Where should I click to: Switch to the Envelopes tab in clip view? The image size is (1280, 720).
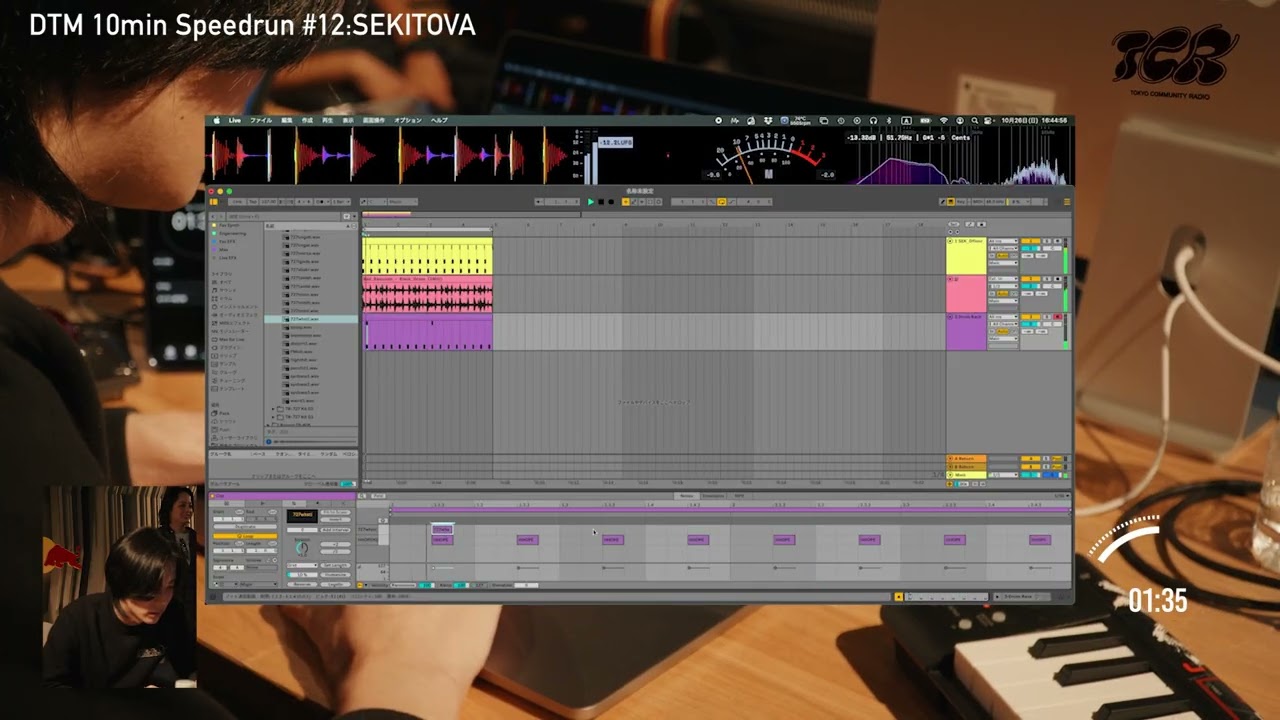point(712,495)
